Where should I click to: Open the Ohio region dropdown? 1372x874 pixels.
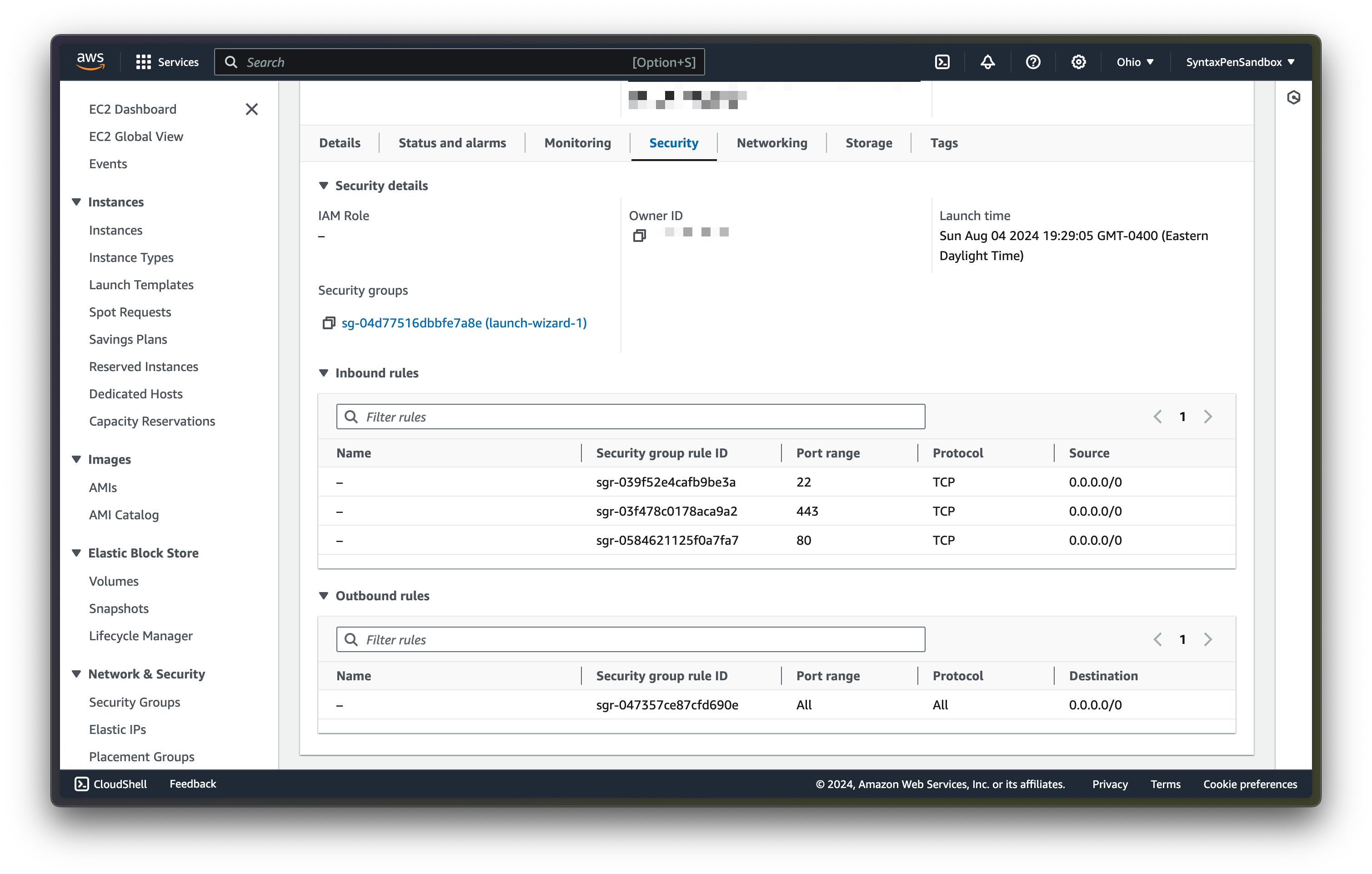(x=1134, y=61)
